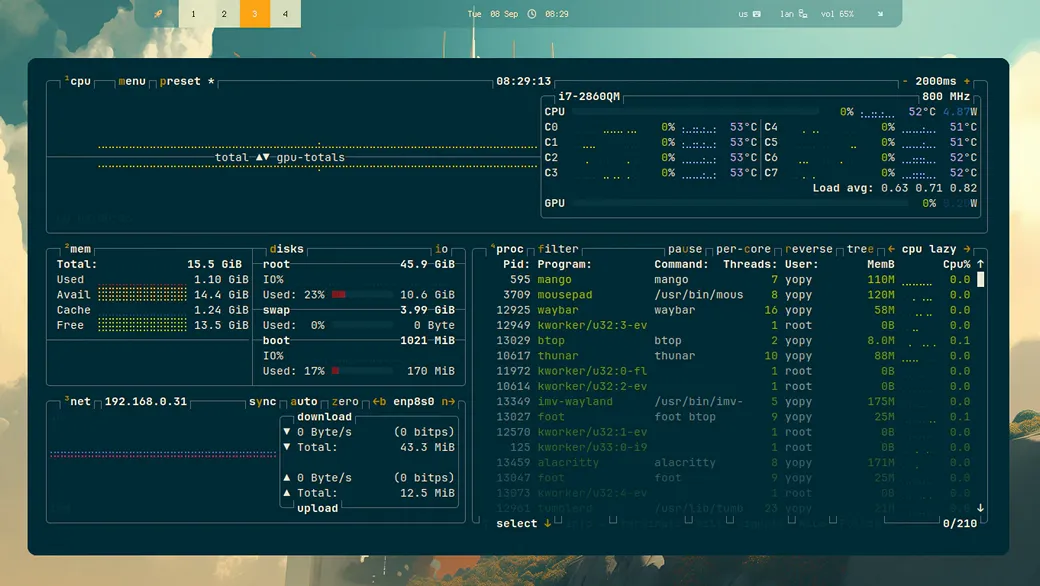Screen dimensions: 1040x586
Task: Click the "disks" box title
Action: (287, 249)
